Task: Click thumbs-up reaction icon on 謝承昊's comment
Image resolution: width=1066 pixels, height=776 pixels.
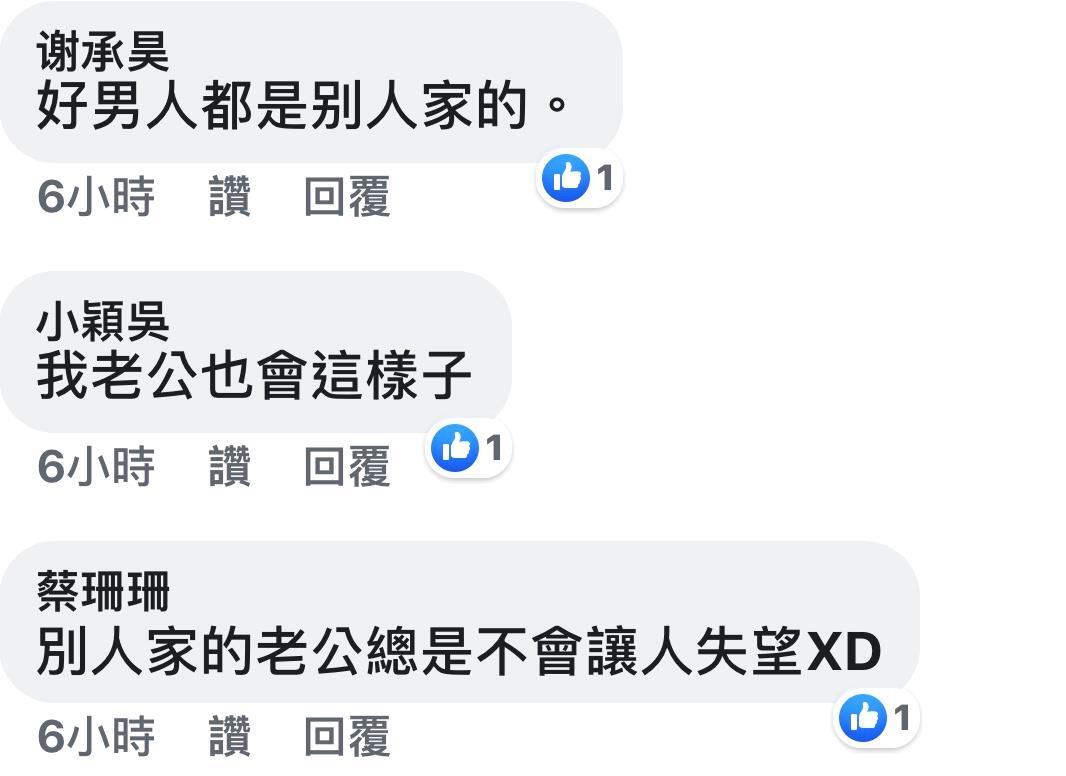Action: [x=566, y=178]
